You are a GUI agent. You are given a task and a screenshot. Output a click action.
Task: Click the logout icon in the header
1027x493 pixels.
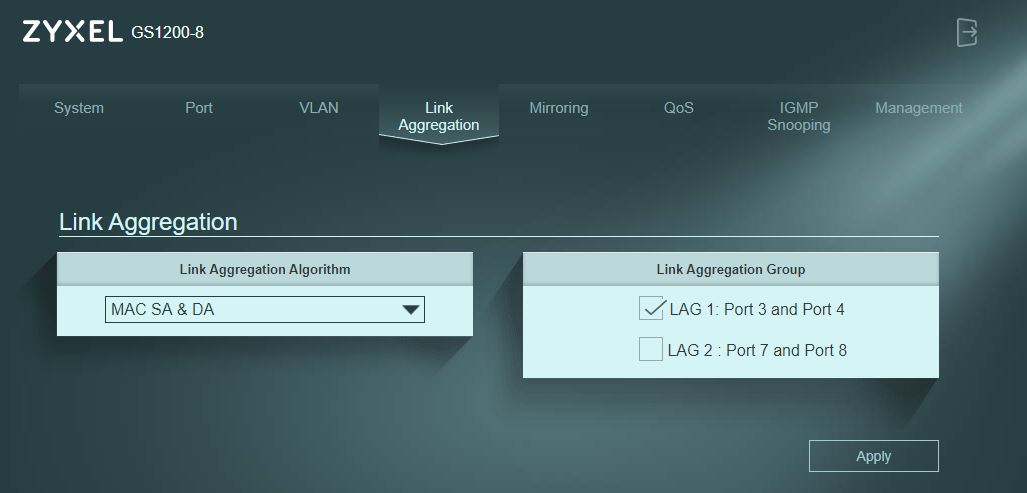pos(967,32)
